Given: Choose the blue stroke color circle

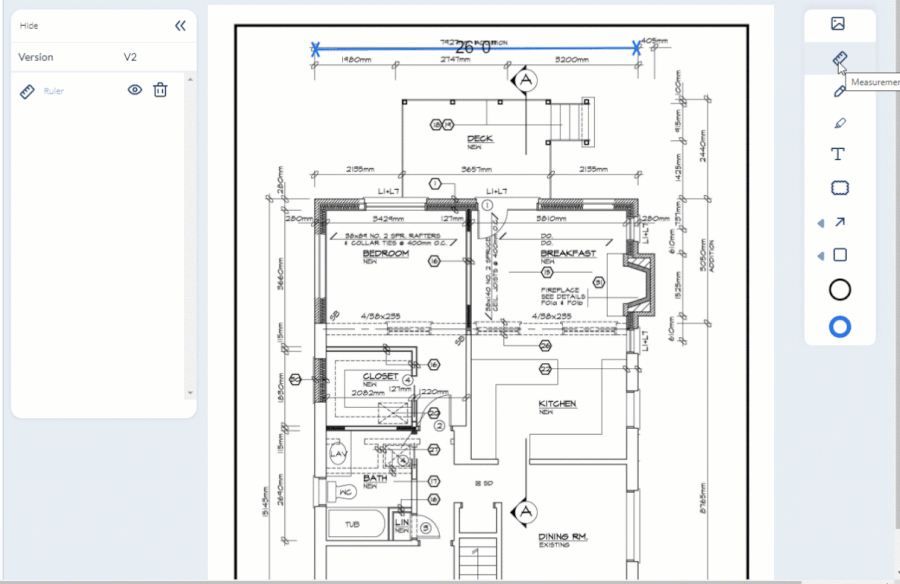Looking at the screenshot, I should (x=840, y=327).
